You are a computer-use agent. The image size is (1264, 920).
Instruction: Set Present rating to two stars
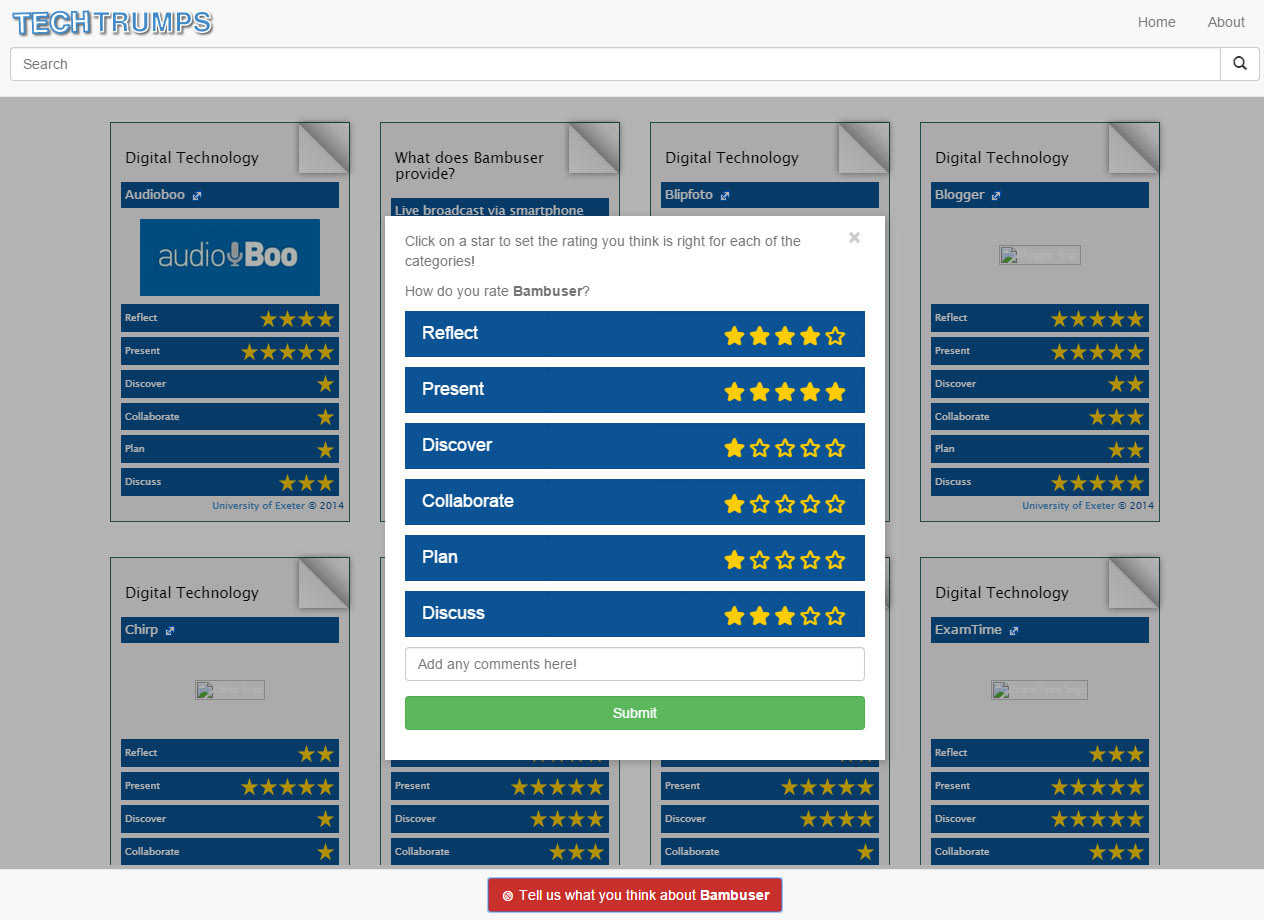[x=760, y=392]
